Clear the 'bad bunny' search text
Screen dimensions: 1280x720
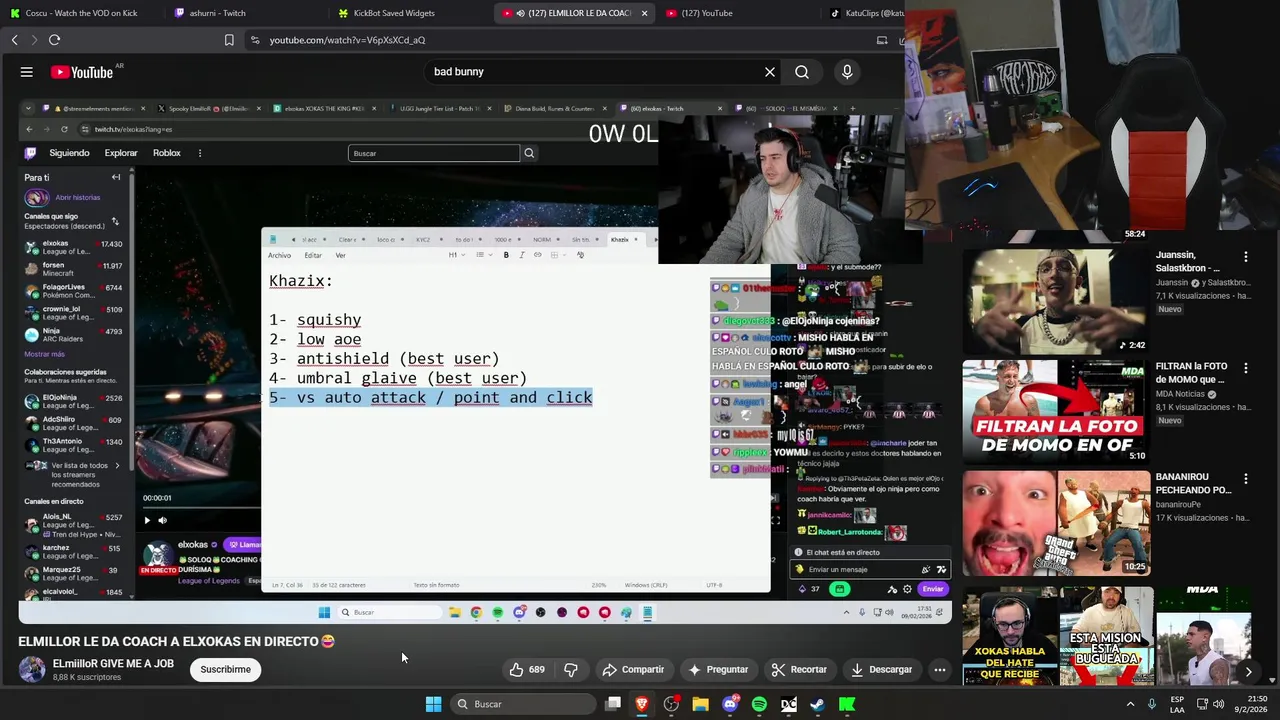click(770, 72)
